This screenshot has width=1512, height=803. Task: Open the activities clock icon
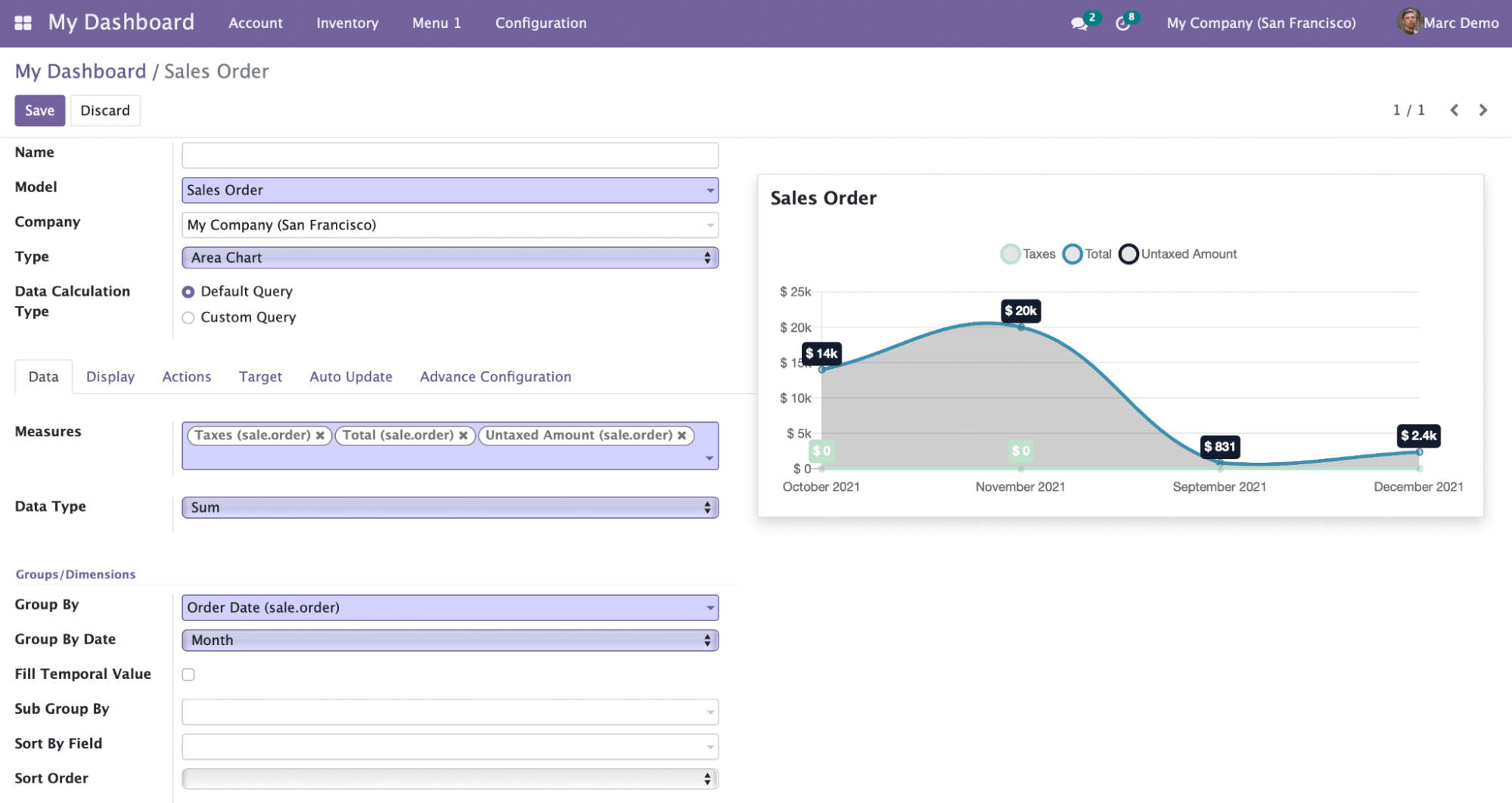(x=1122, y=23)
